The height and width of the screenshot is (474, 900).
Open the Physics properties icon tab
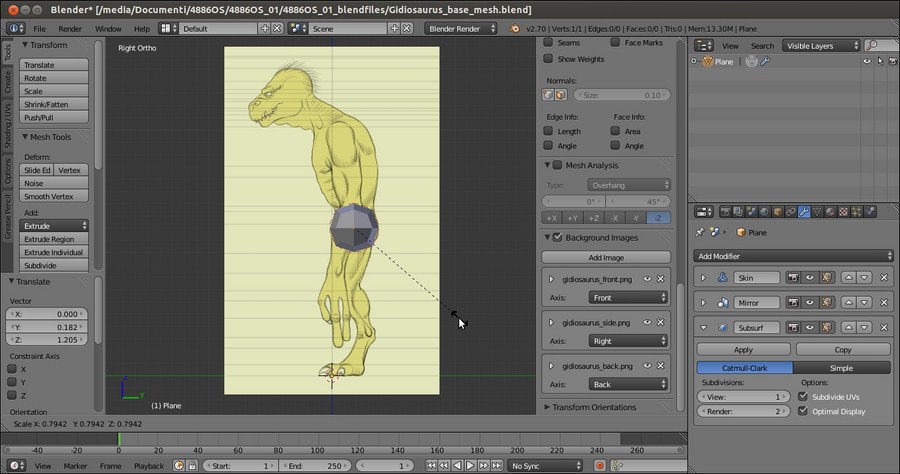click(870, 212)
